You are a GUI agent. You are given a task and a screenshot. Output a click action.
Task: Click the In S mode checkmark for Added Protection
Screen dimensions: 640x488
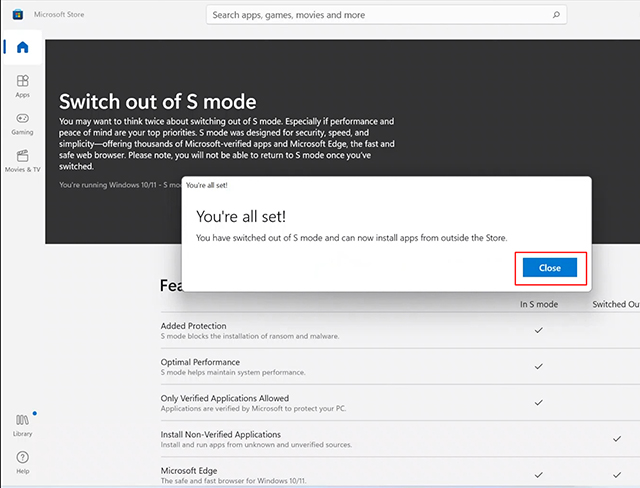point(539,330)
